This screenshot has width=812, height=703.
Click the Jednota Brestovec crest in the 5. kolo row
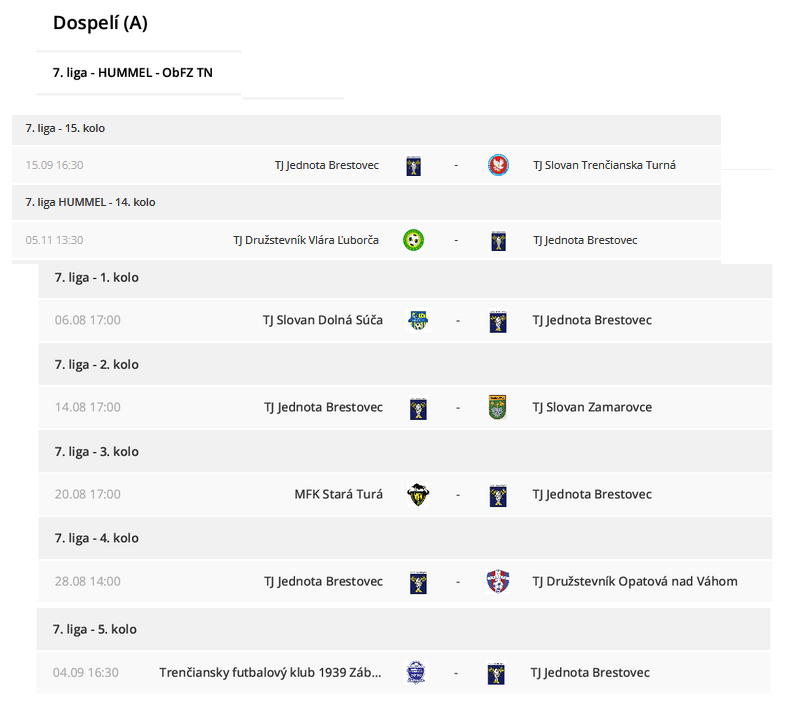coord(496,673)
